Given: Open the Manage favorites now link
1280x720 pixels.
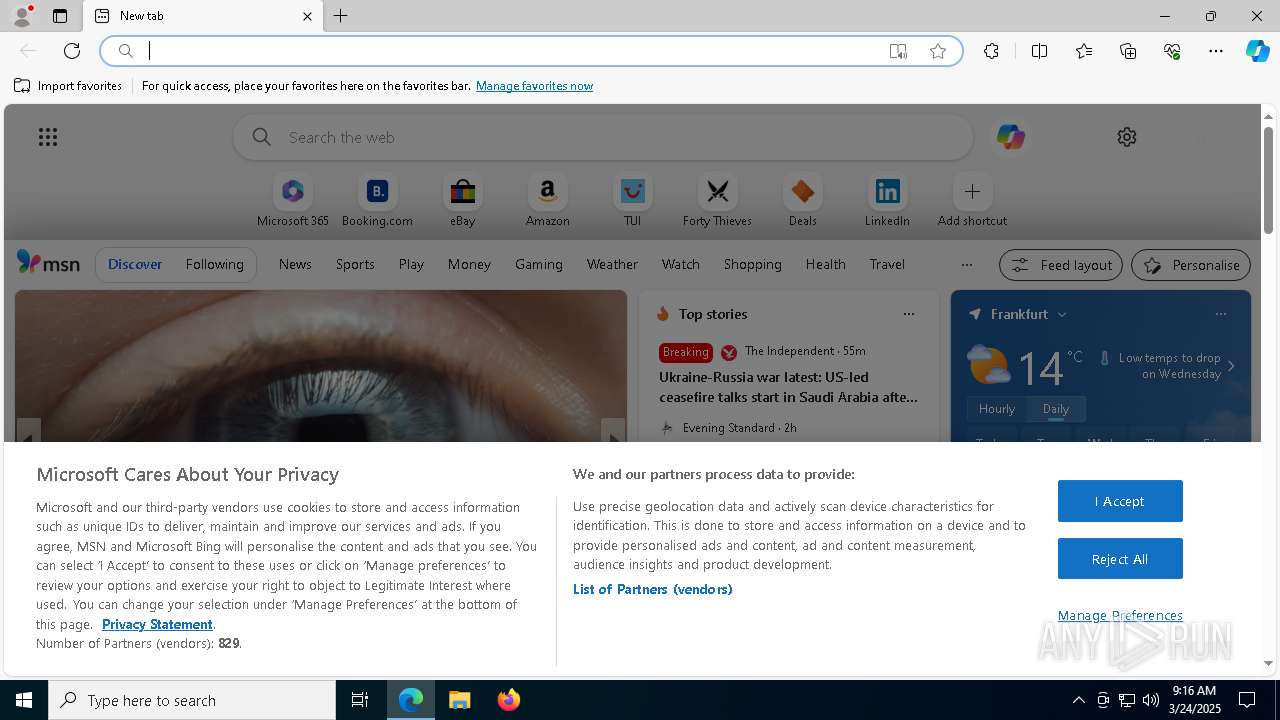Looking at the screenshot, I should (x=534, y=86).
